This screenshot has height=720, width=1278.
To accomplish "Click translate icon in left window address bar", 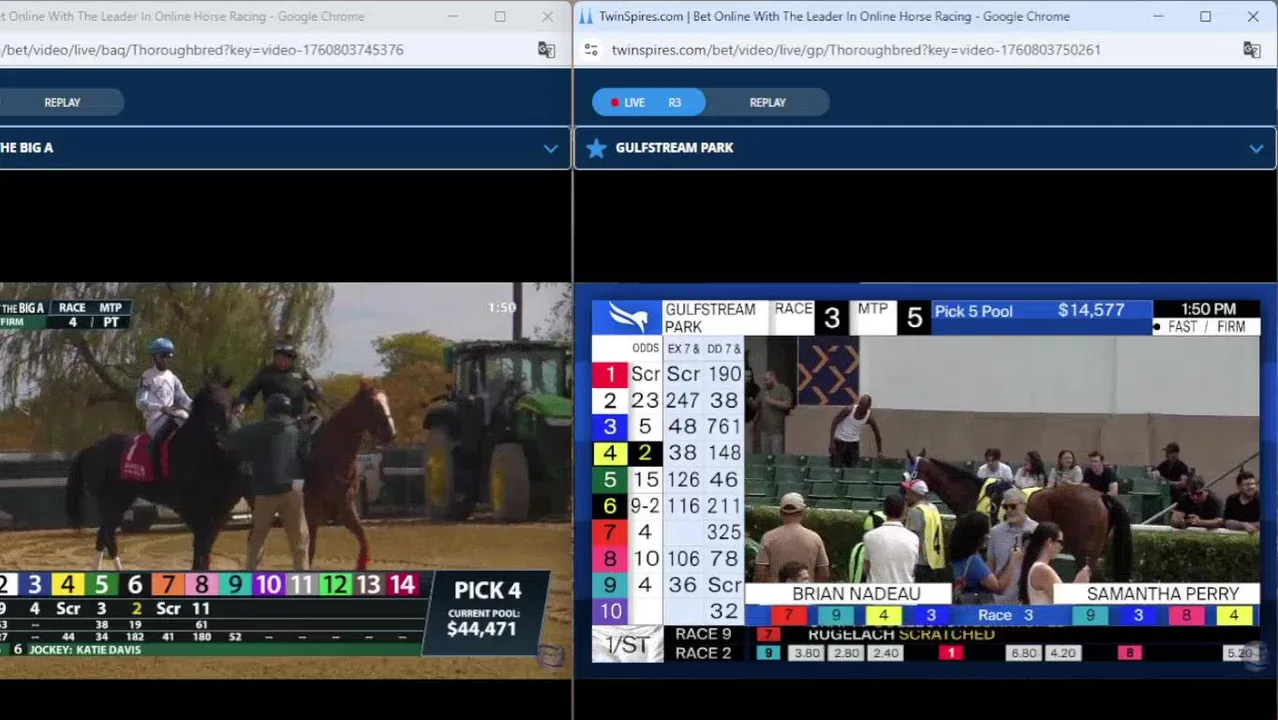I will click(x=546, y=49).
